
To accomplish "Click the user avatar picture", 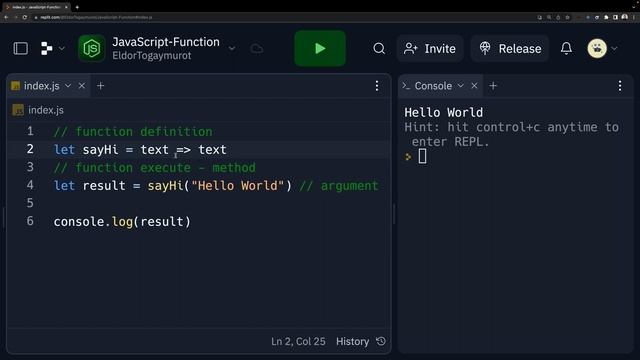I will [597, 49].
